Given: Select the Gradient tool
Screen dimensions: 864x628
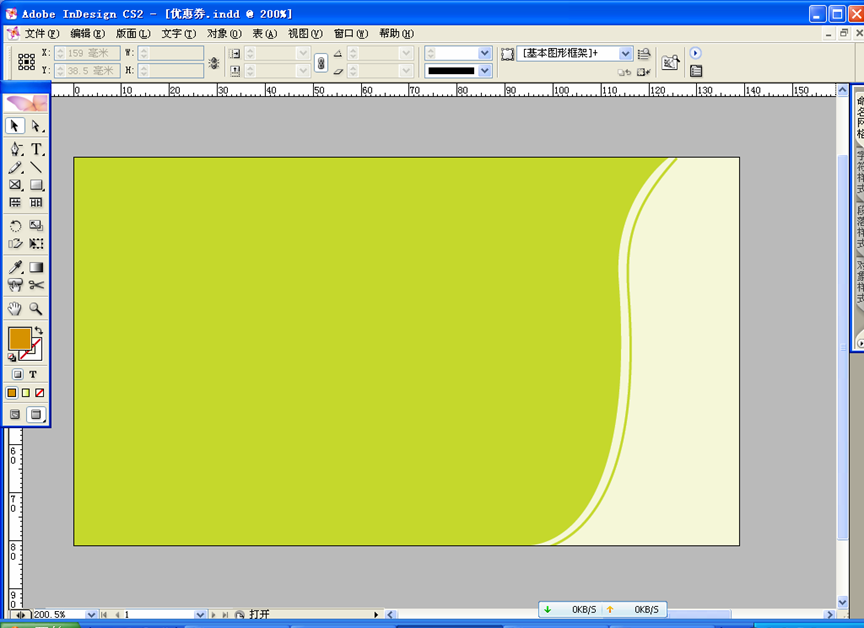Looking at the screenshot, I should [x=37, y=267].
